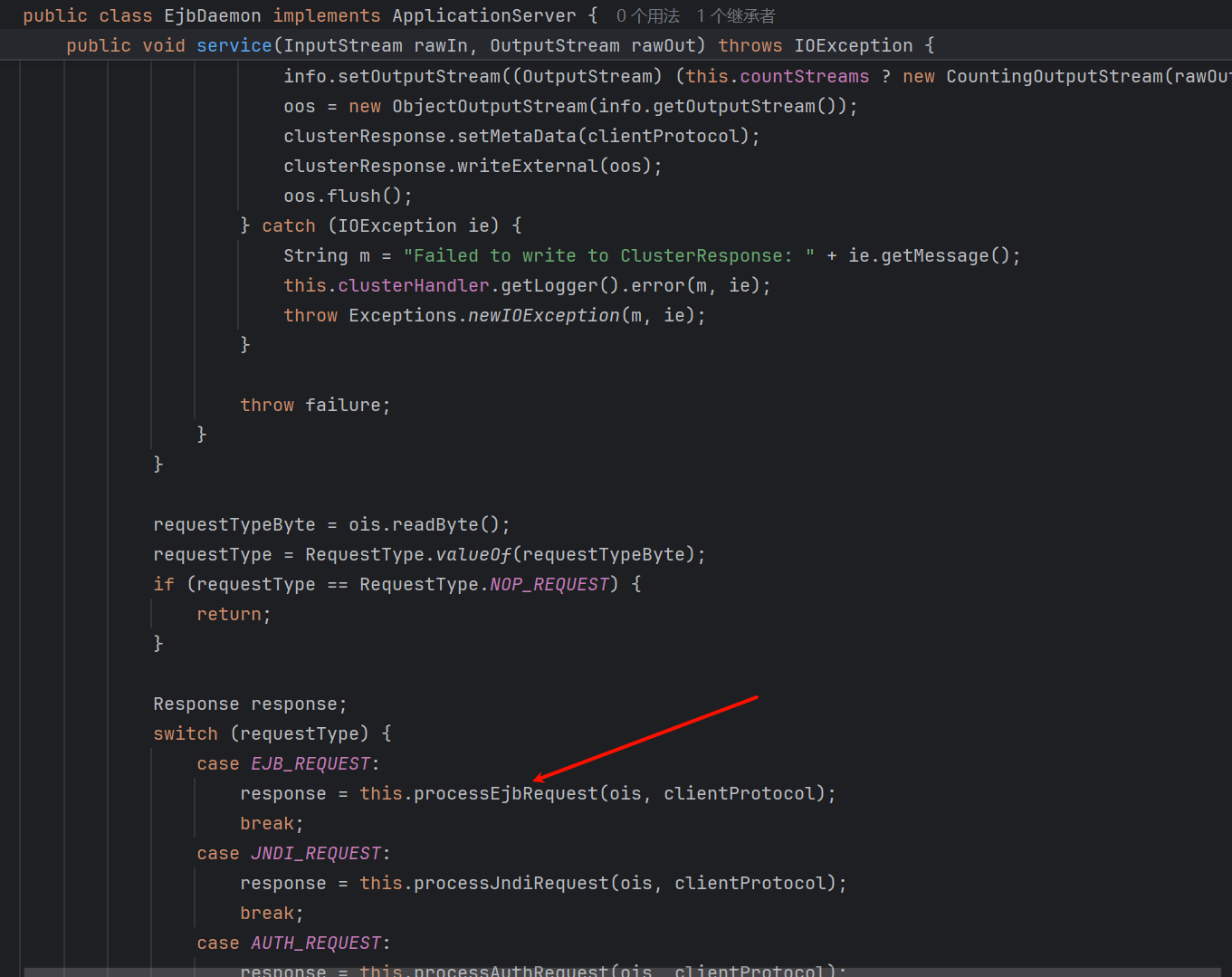Click the CountingOutputStream constructor name
The width and height of the screenshot is (1232, 977).
(x=1054, y=77)
